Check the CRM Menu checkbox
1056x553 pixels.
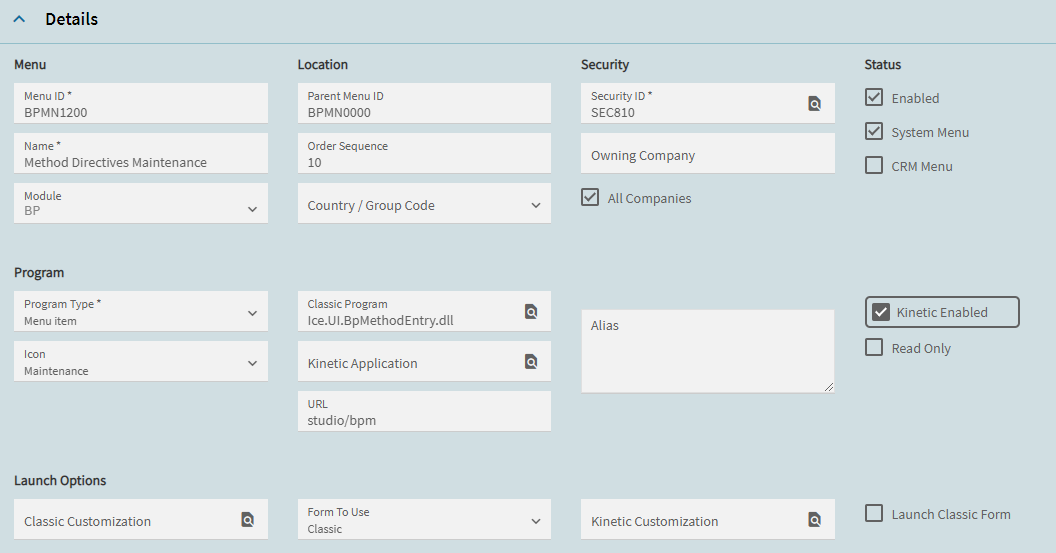coord(873,165)
